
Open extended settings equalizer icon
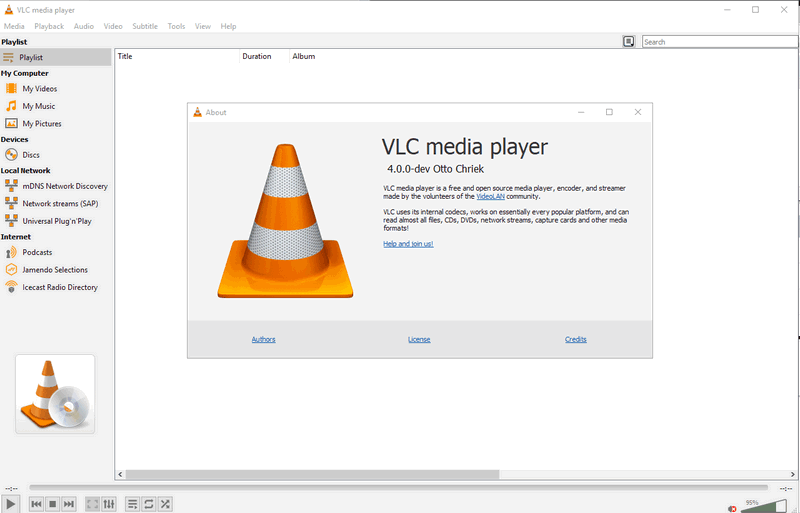109,504
